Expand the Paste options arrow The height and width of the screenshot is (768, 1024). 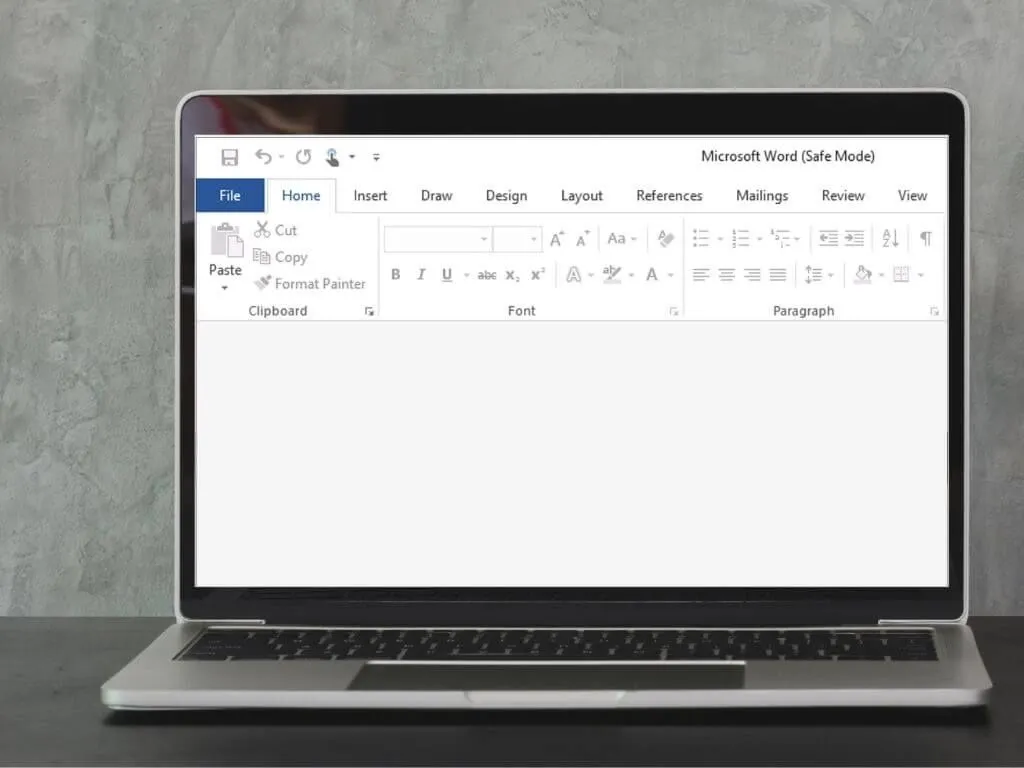click(225, 288)
